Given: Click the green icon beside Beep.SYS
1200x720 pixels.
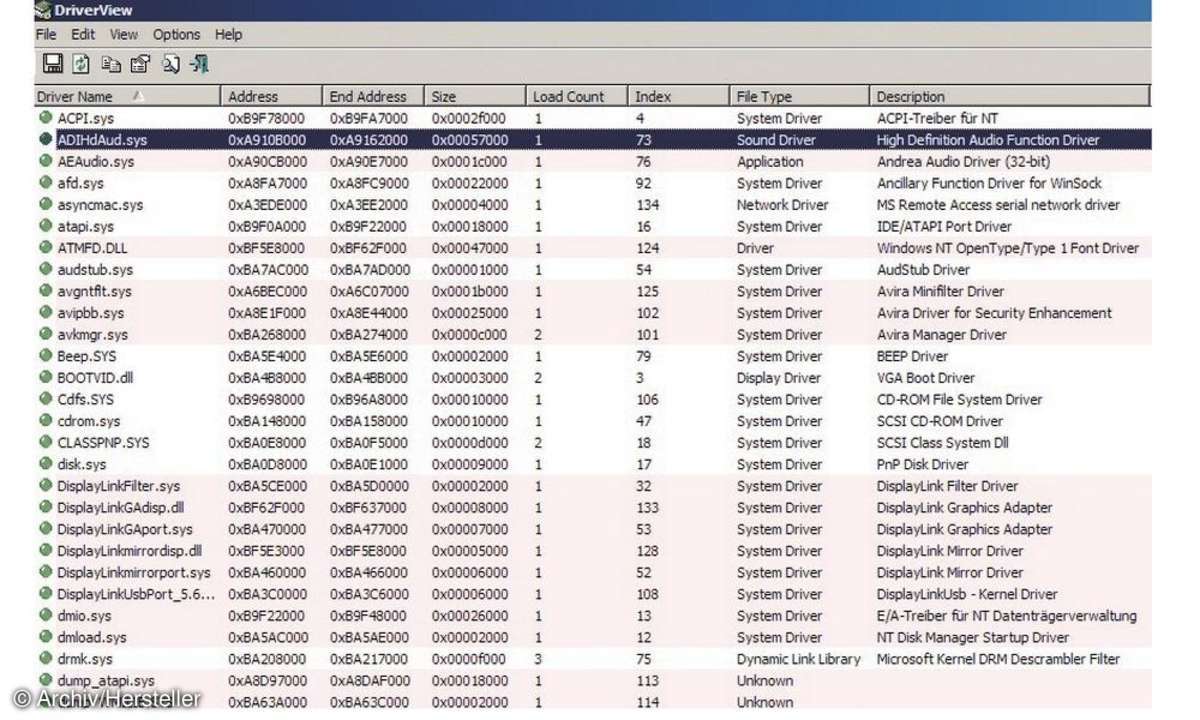Looking at the screenshot, I should click(x=46, y=356).
